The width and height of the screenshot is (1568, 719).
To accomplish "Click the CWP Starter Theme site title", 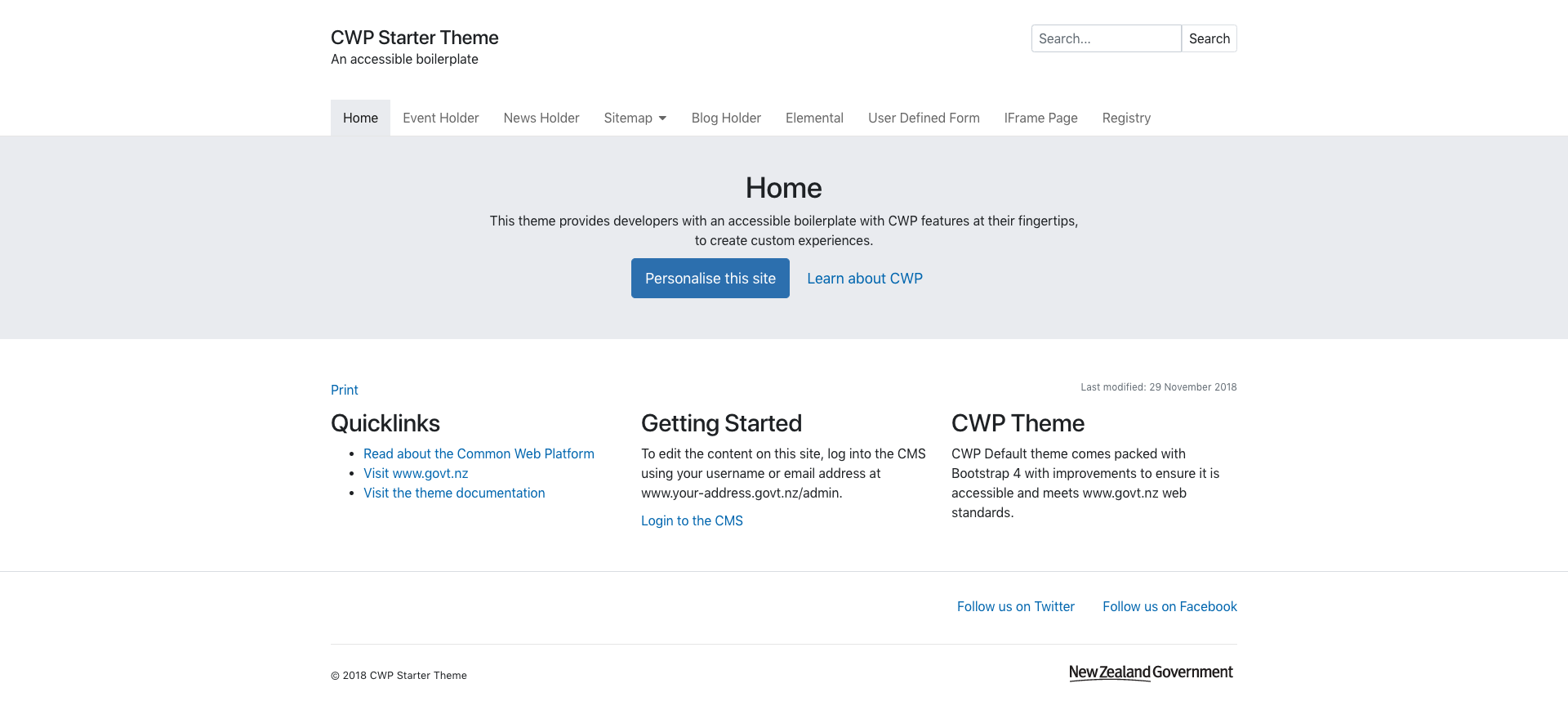I will coord(414,38).
